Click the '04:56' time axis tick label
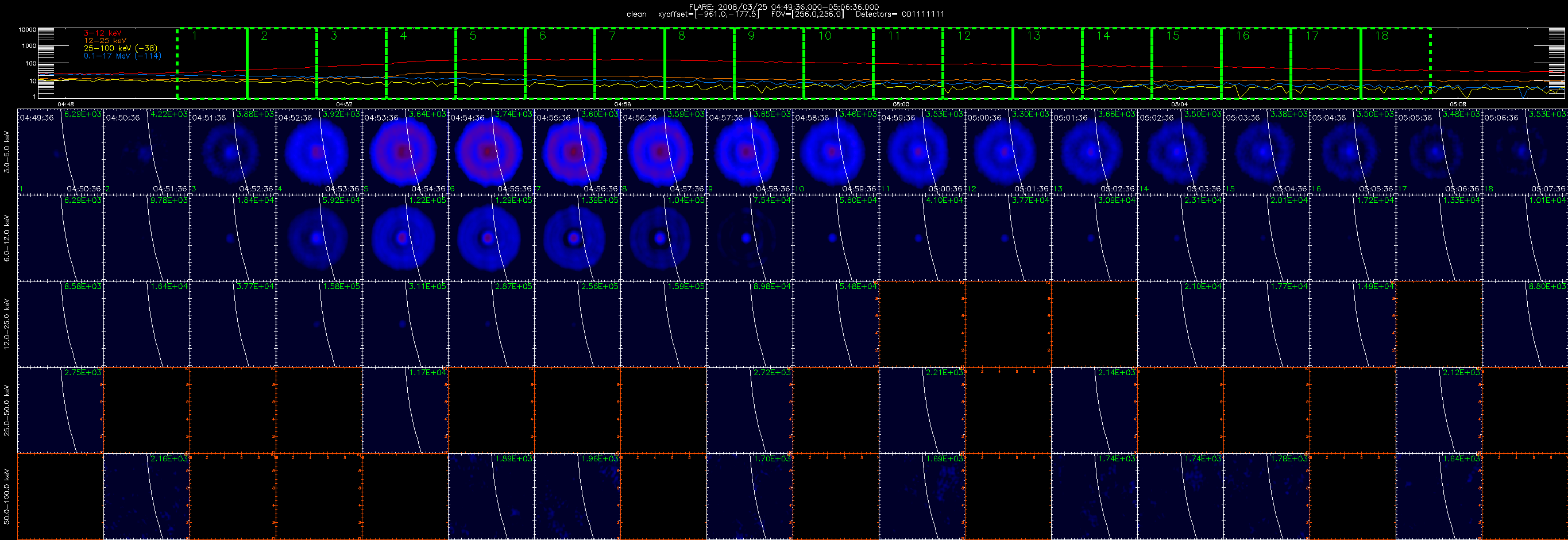 pos(623,104)
